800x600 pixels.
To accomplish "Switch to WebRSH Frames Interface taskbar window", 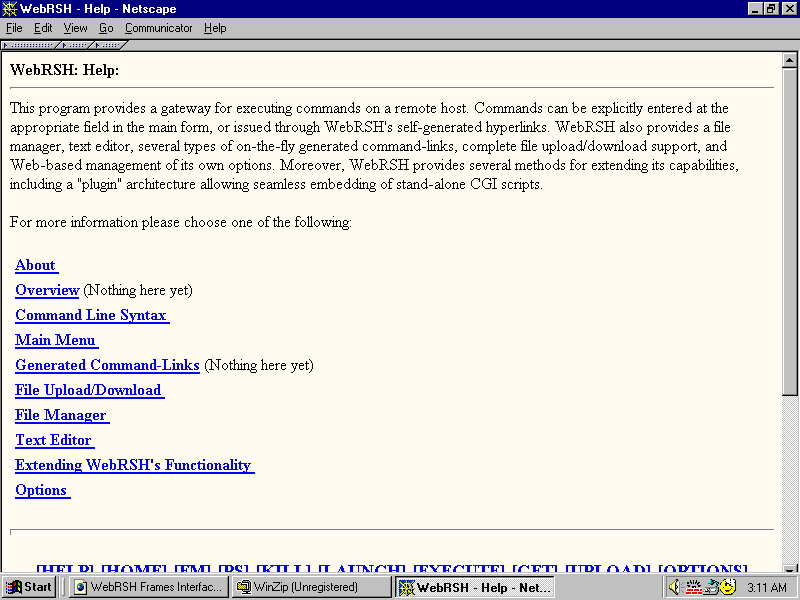I will (148, 587).
